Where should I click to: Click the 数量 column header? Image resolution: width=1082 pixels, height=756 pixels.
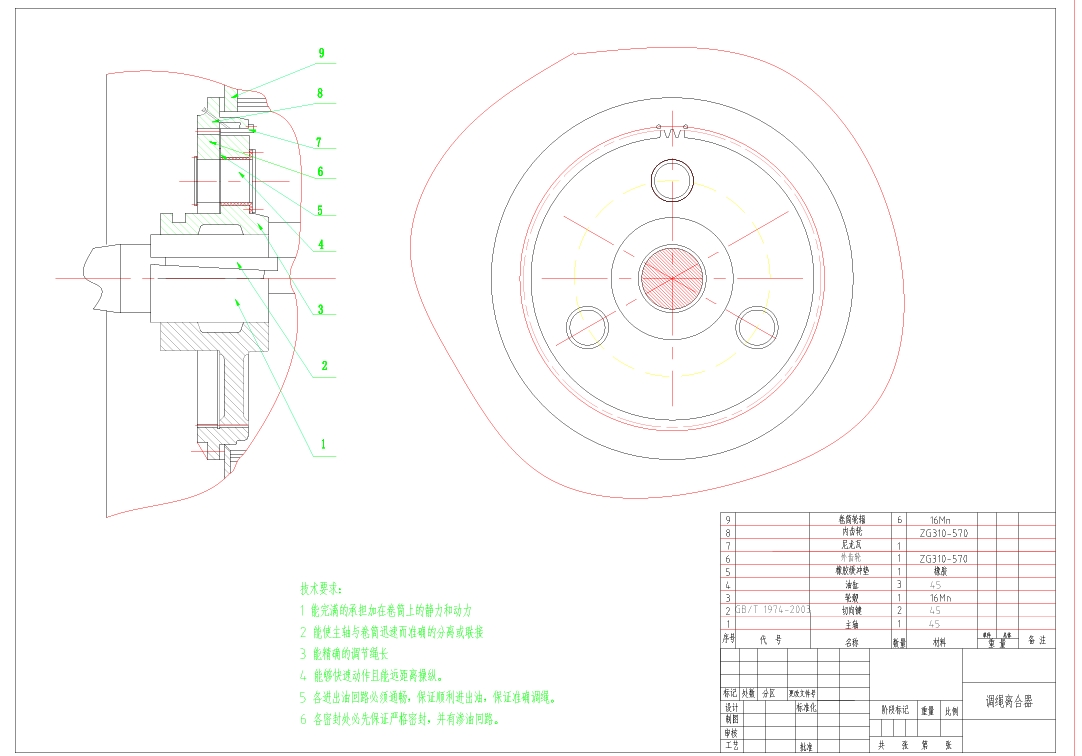[901, 640]
